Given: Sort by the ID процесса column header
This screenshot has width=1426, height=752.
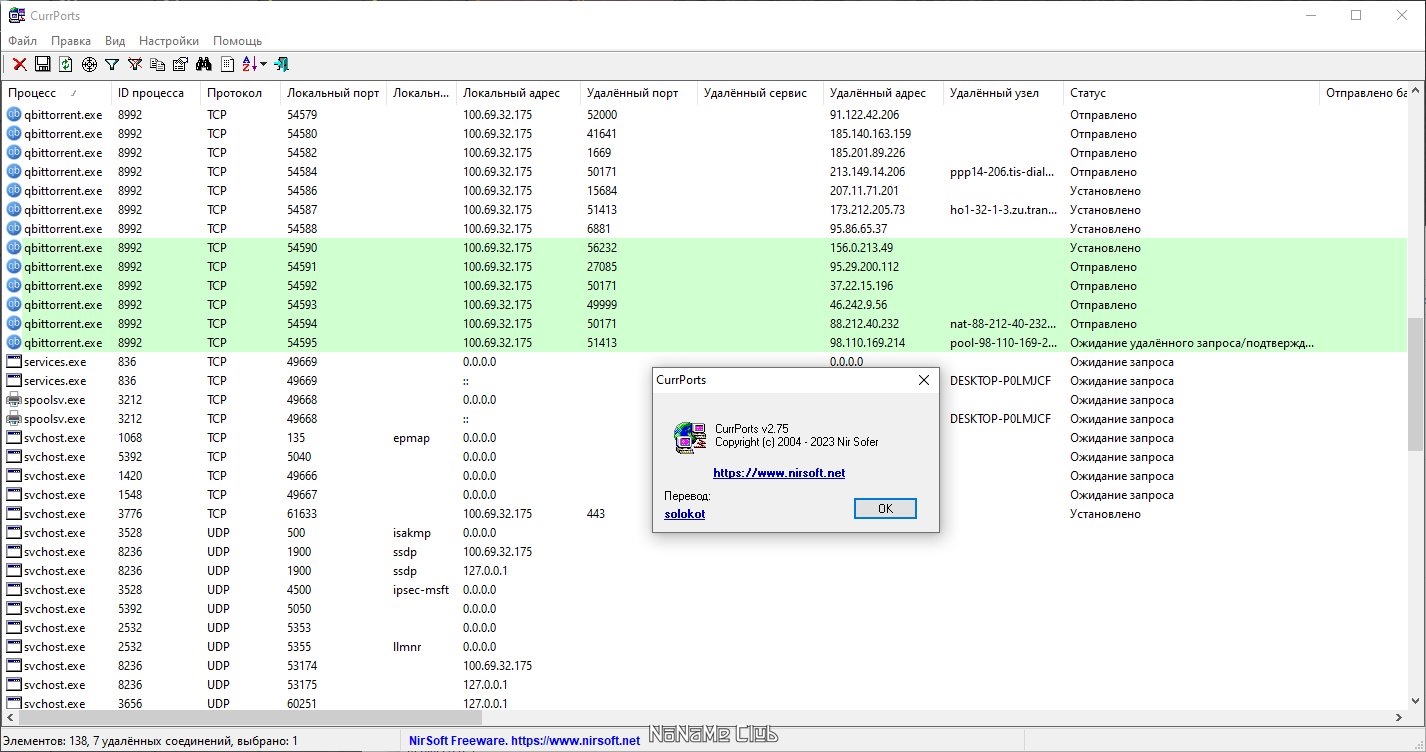Looking at the screenshot, I should pos(156,93).
